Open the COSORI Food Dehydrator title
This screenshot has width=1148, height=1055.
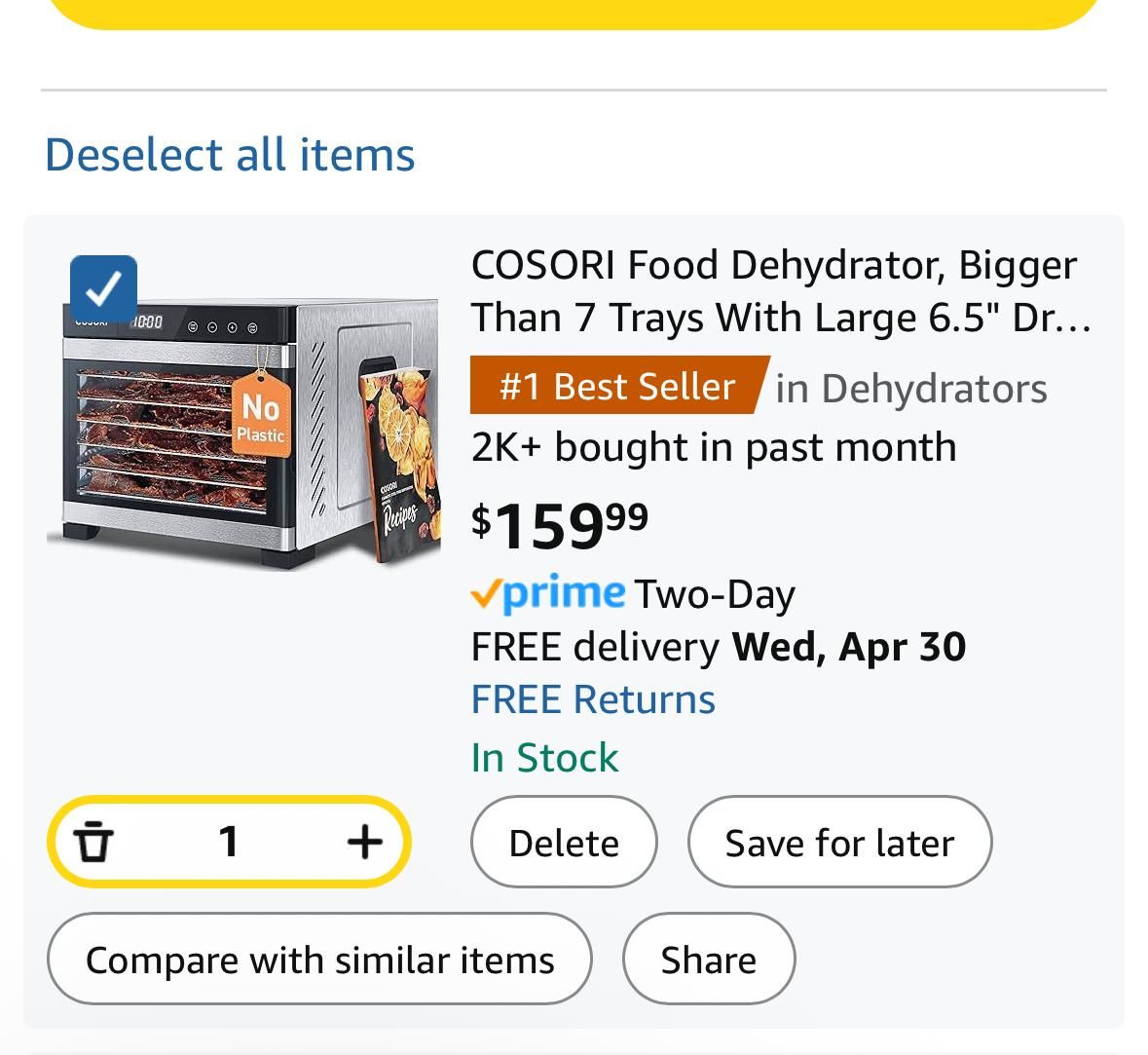[x=782, y=291]
